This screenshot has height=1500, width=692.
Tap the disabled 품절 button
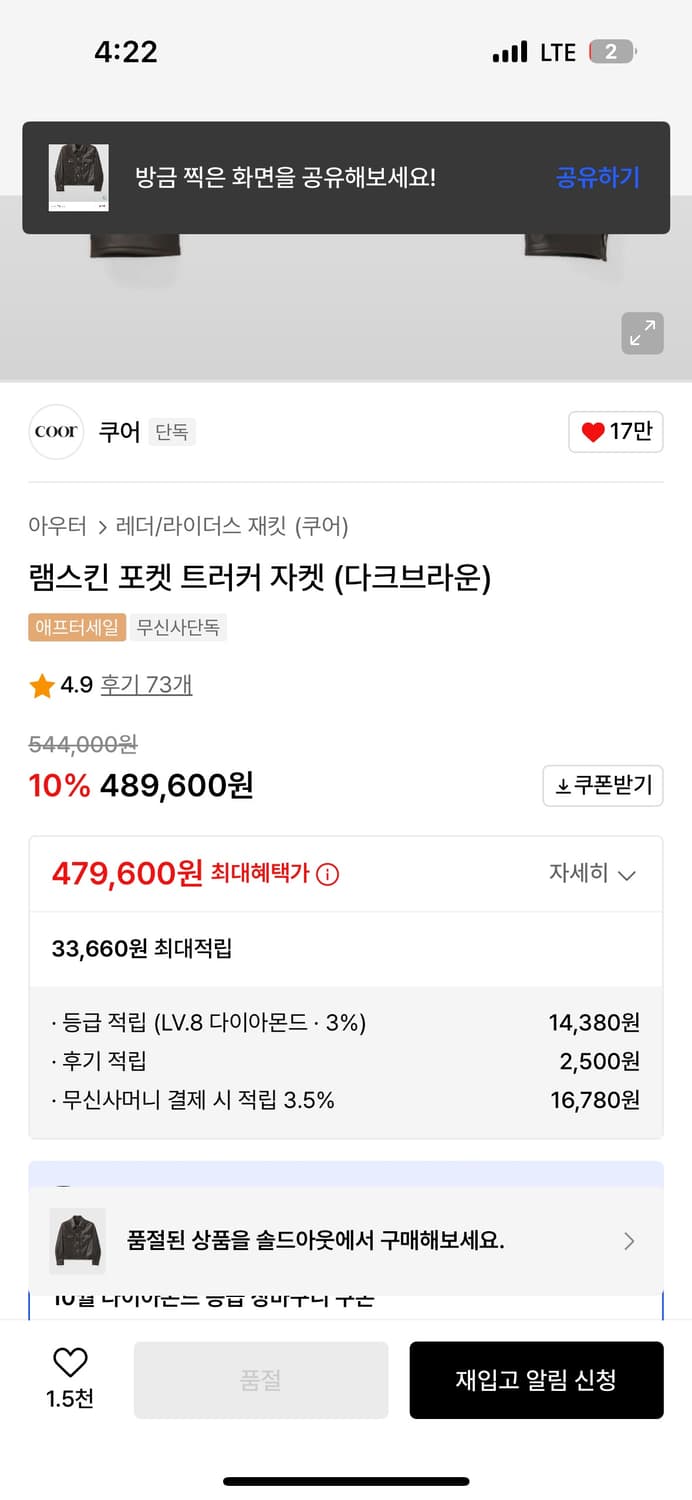point(261,1380)
